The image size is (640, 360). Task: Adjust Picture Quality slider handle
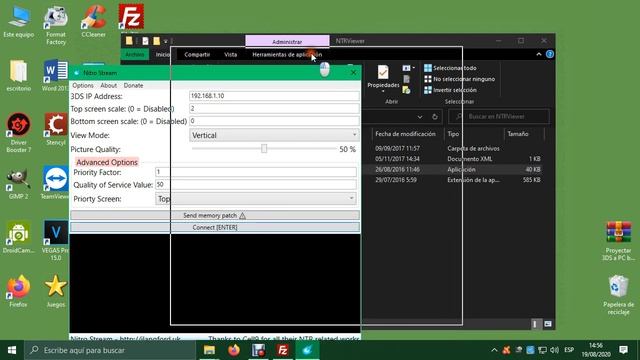[x=264, y=149]
